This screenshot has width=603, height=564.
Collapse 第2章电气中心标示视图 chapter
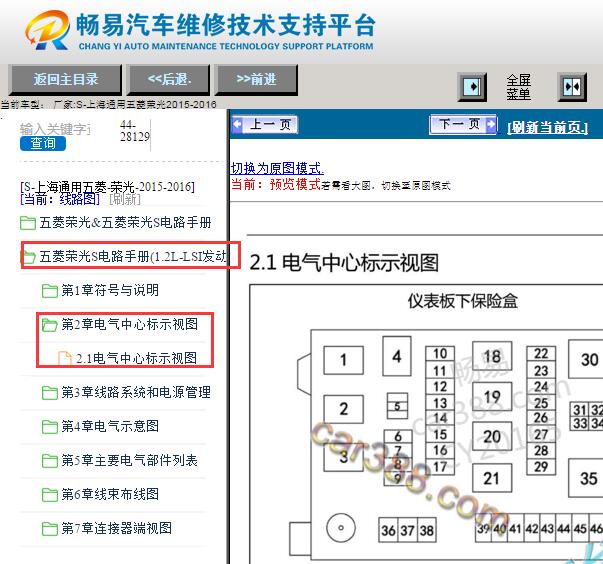pyautogui.click(x=130, y=324)
